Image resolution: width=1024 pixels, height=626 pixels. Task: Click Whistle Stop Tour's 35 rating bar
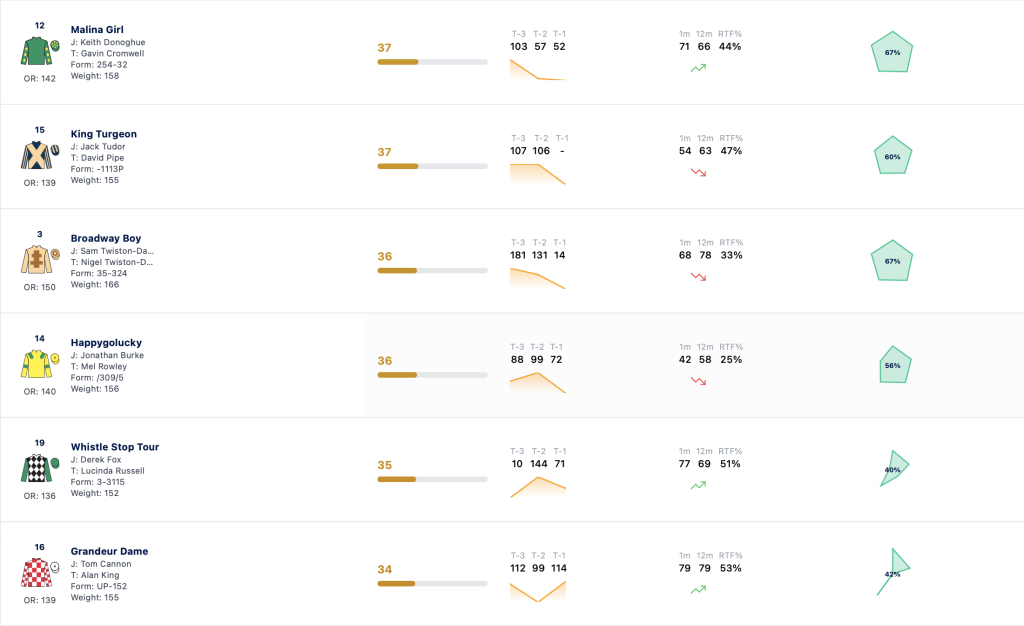coord(432,479)
